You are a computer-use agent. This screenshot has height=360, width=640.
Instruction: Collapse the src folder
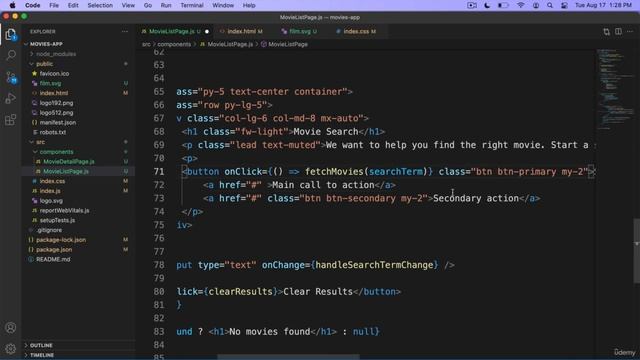[40, 142]
